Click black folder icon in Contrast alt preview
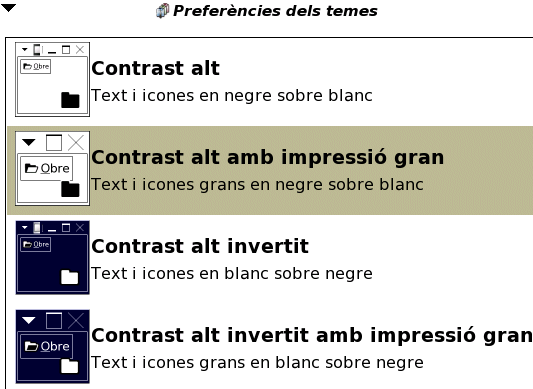The image size is (533, 389). pyautogui.click(x=70, y=100)
